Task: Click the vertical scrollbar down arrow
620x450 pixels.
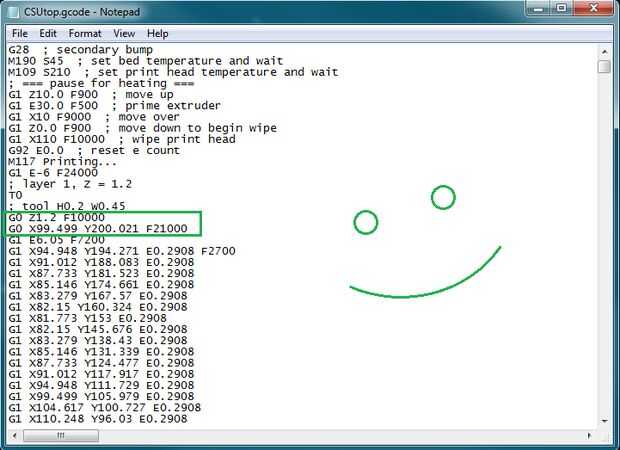Action: (x=604, y=421)
